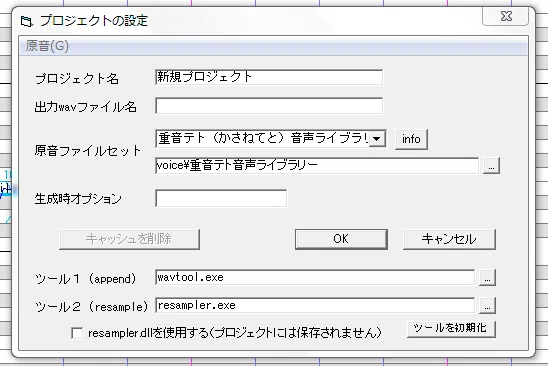
Task: Enable the resampler.dll checkbox
Action: 77,333
